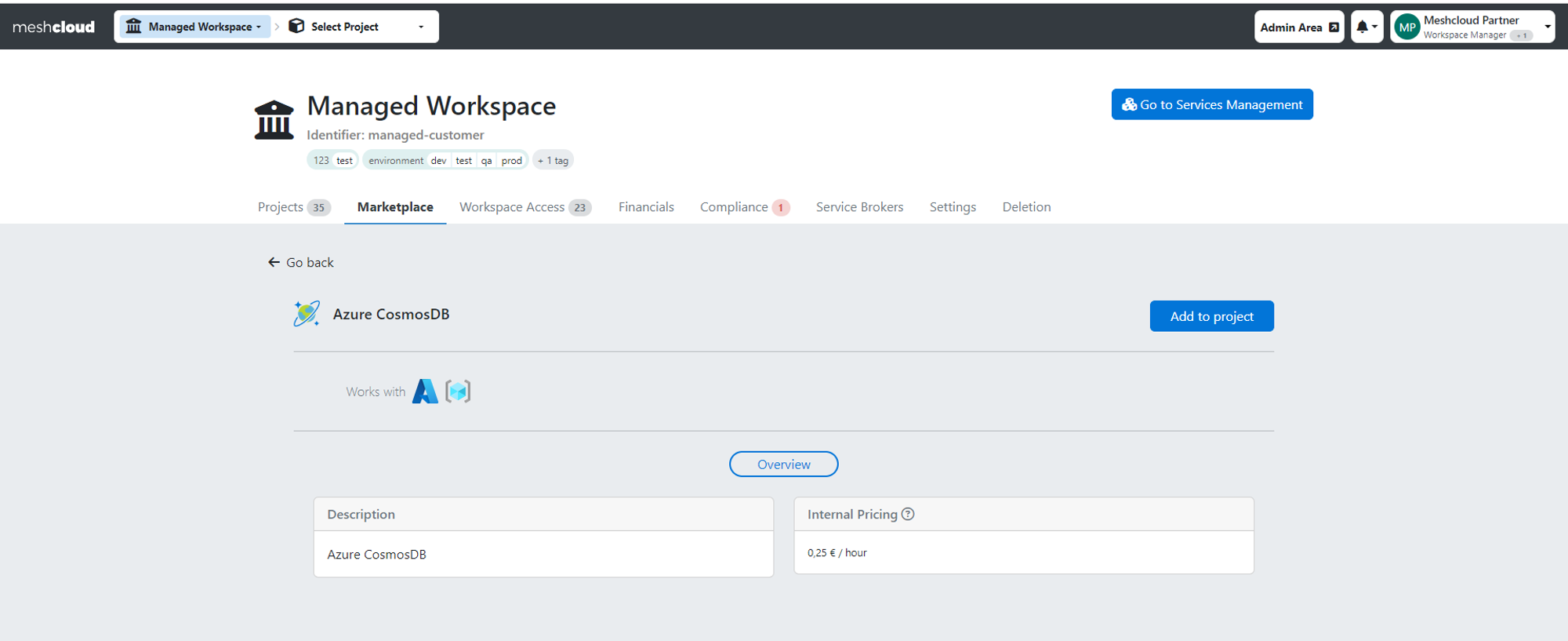Open the Managed Workspace dropdown in header
Screen dimensions: 1568x641
coord(194,27)
